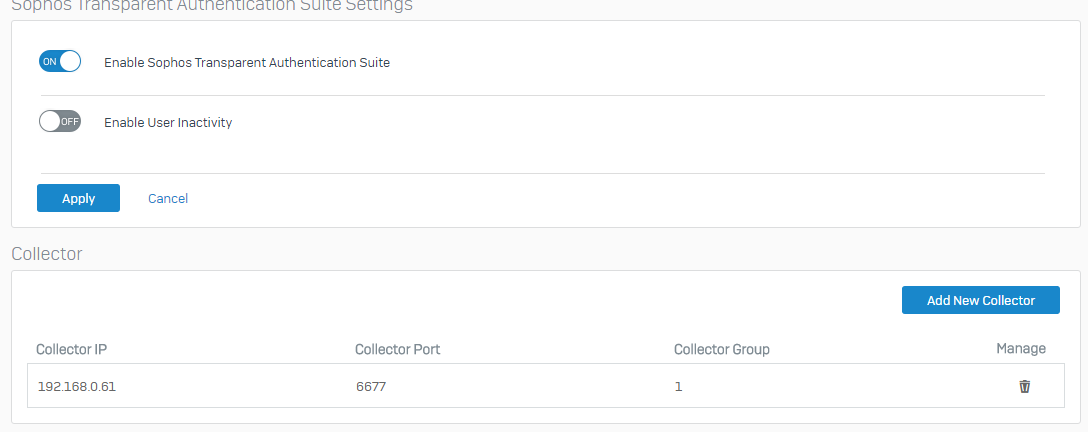Delete the 192.168.0.61 collector via trash icon

1024,386
